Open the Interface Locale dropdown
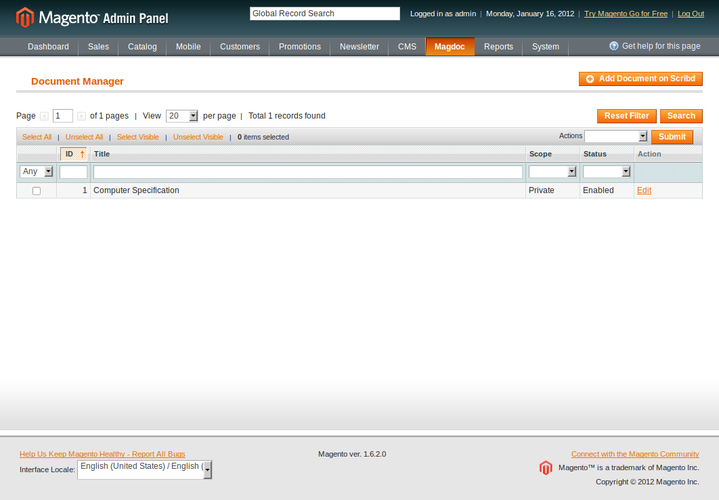Viewport: 719px width, 500px height. tap(144, 470)
